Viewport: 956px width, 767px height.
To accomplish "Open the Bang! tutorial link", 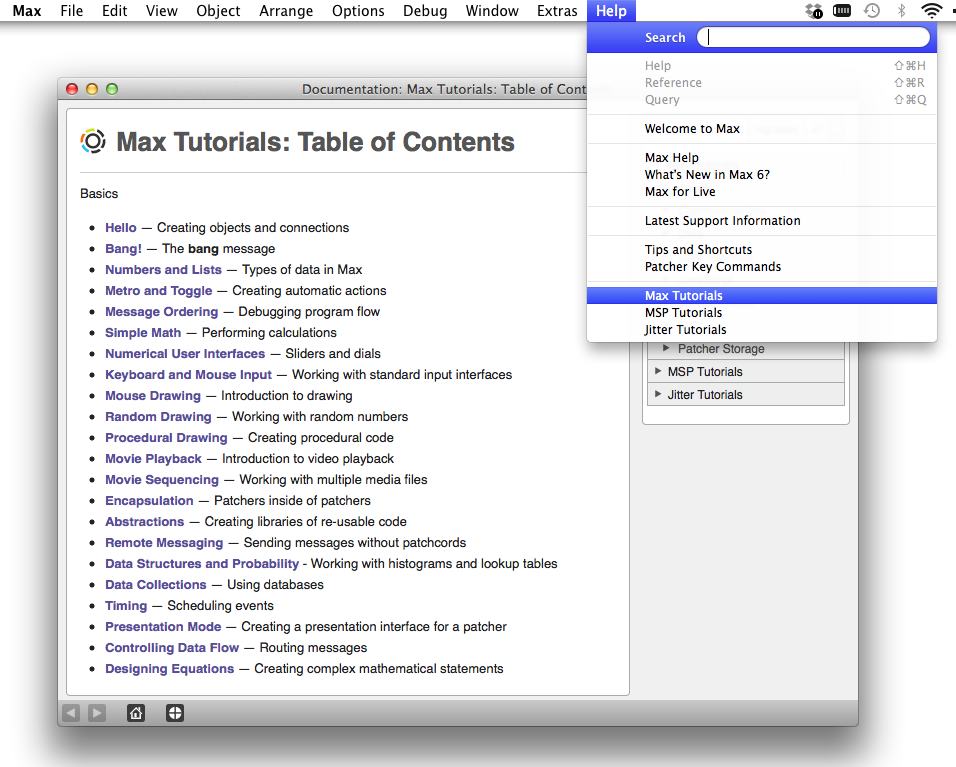I will point(123,249).
